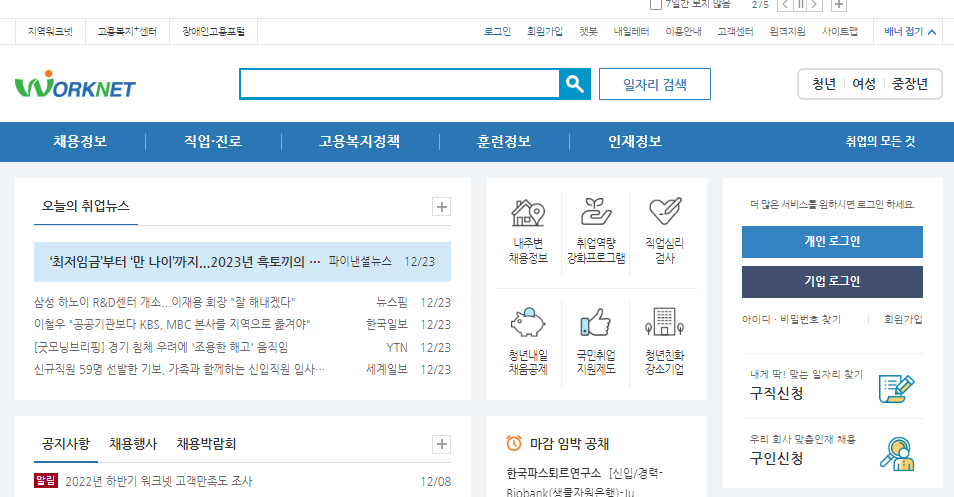Open the 이용안내 link
Screen dimensions: 954x497
pos(683,32)
